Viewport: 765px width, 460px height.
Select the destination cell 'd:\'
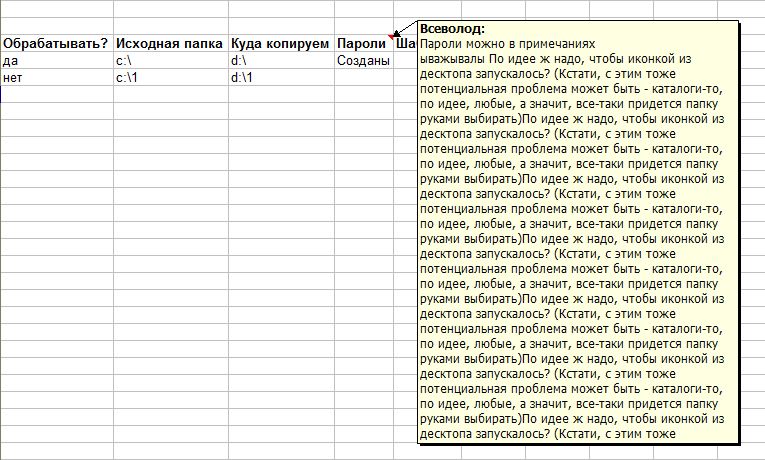[x=281, y=60]
